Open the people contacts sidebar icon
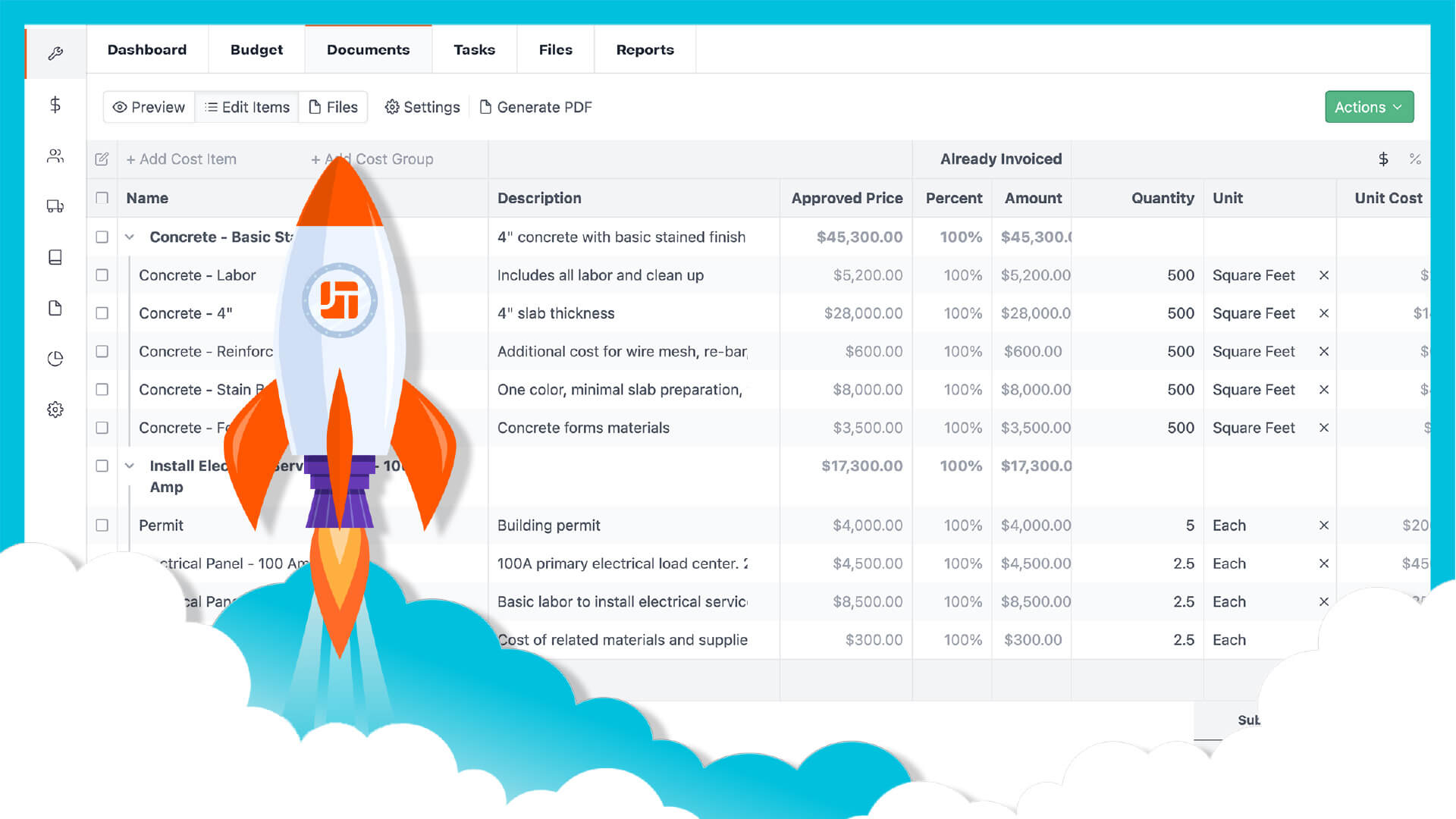 click(x=55, y=156)
